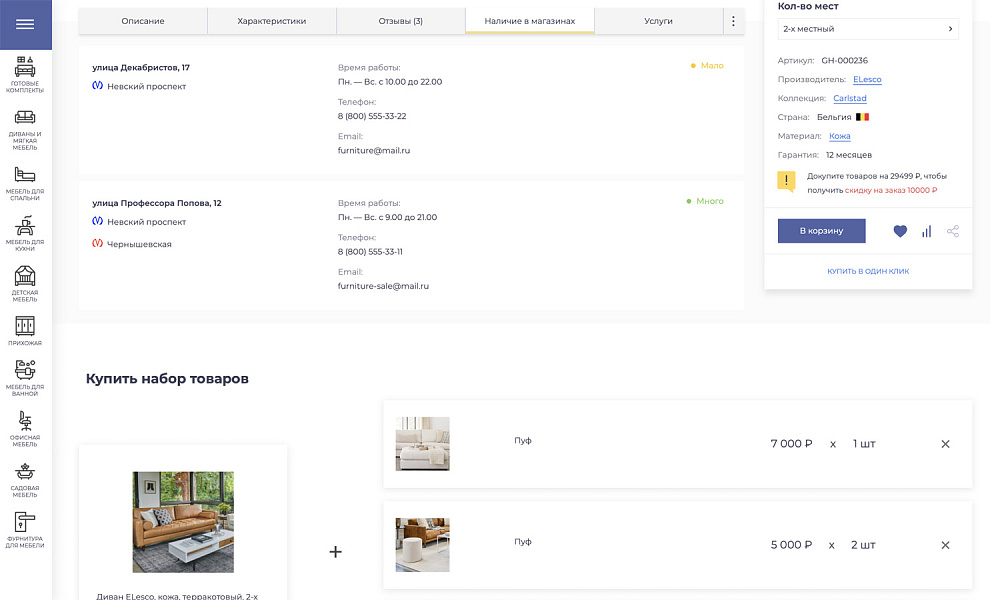The width and height of the screenshot is (1000, 600).
Task: Switch to the Отзывы (3) tab
Action: pos(401,21)
